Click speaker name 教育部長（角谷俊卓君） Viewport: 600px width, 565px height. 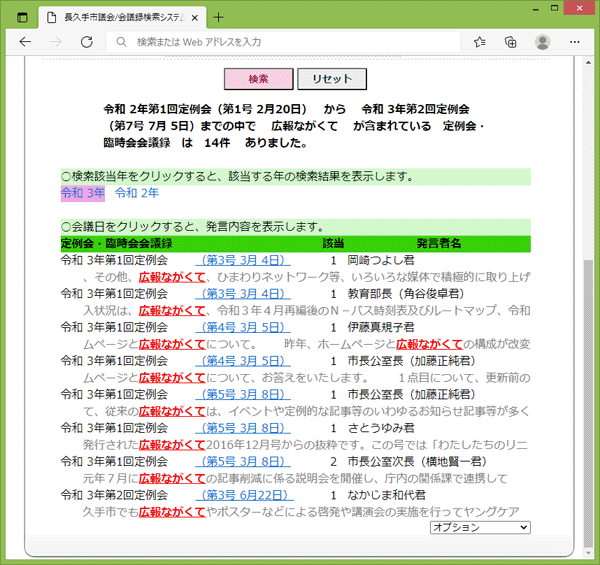406,294
